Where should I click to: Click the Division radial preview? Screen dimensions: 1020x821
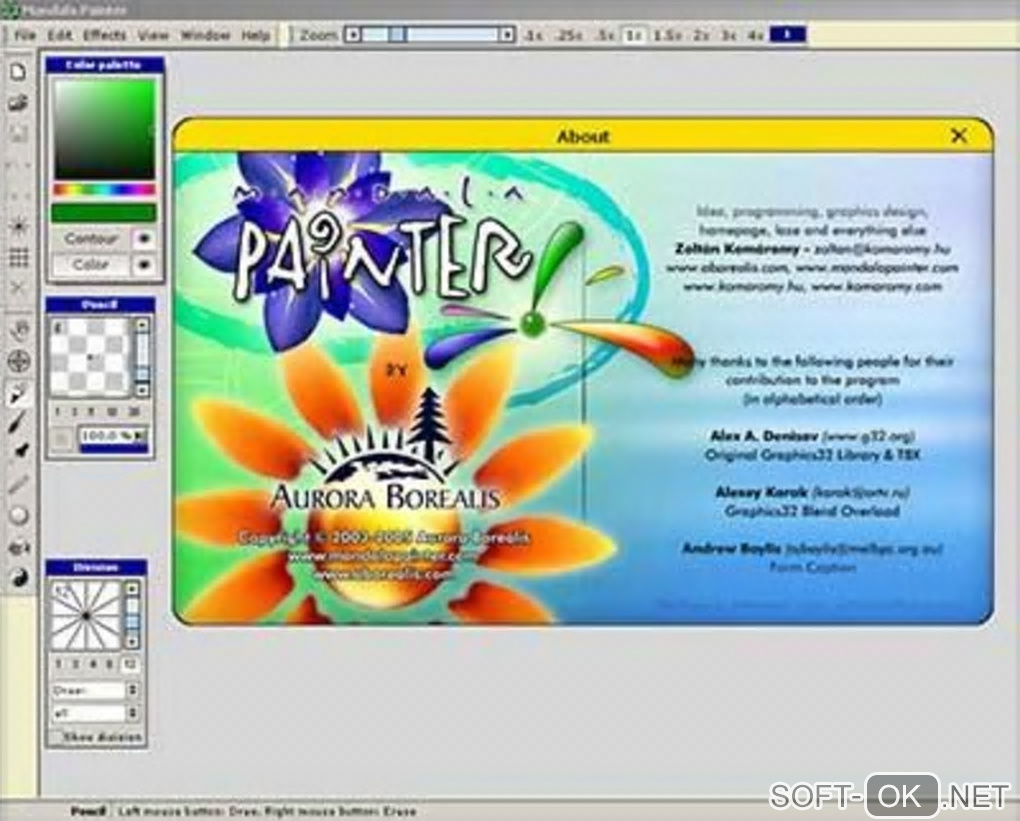(x=86, y=615)
